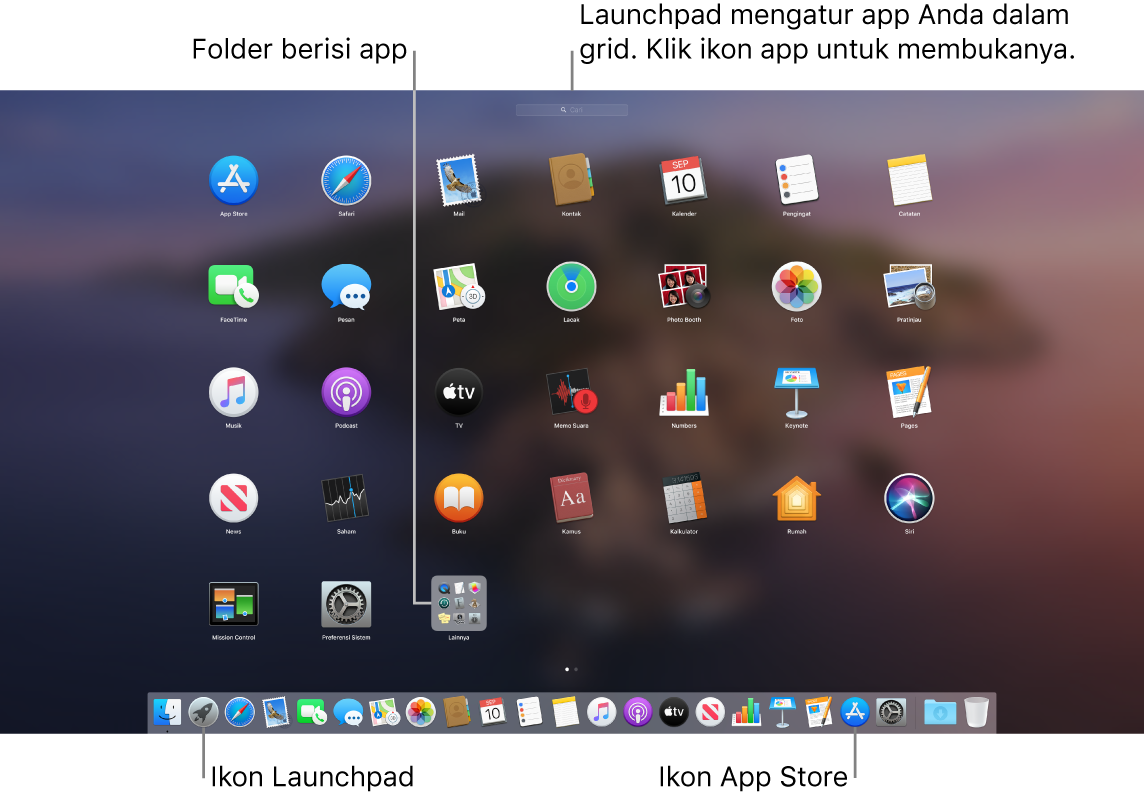This screenshot has height=798, width=1144.
Task: Switch to the second Launchpad page dot
Action: pyautogui.click(x=578, y=671)
